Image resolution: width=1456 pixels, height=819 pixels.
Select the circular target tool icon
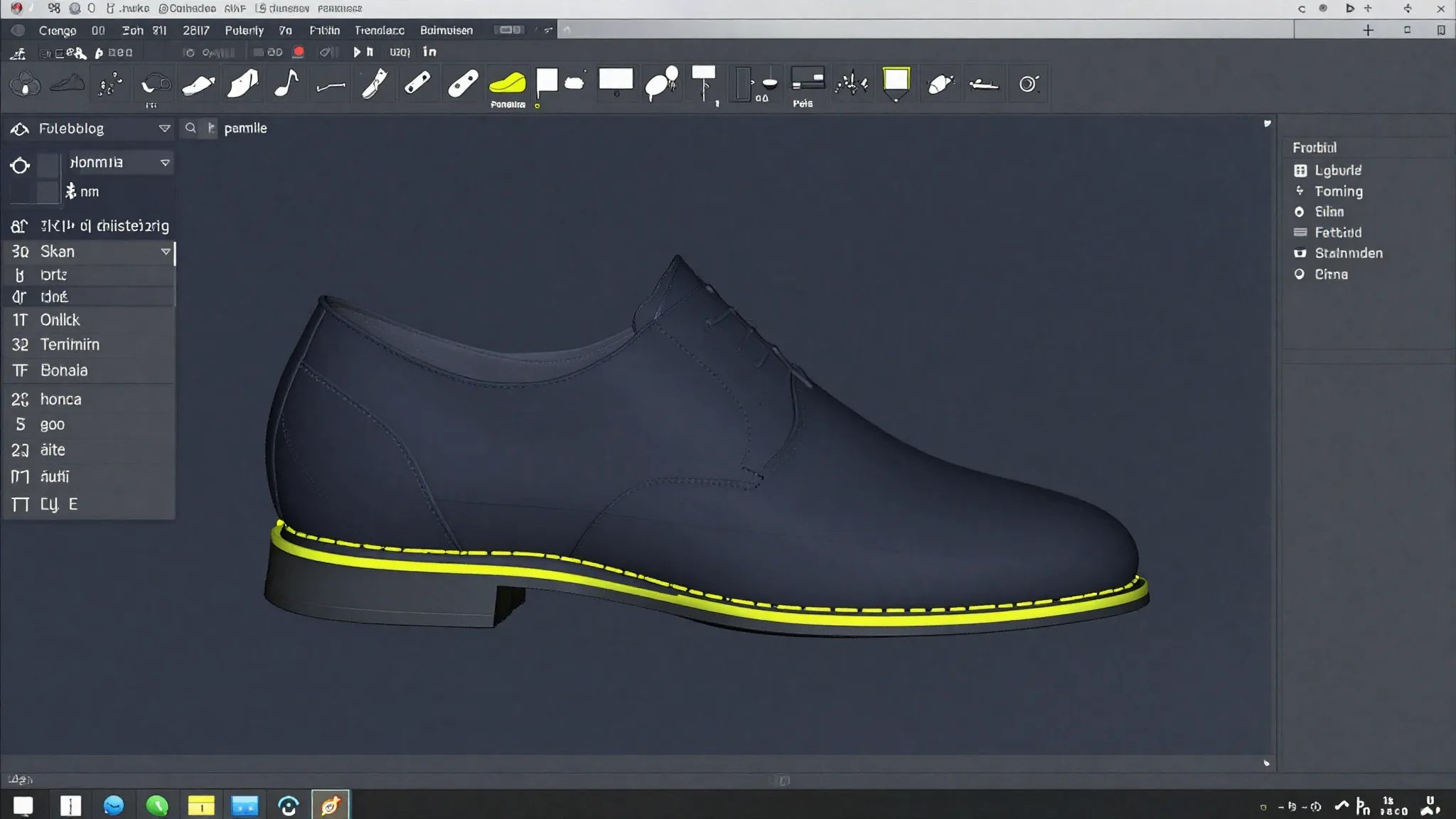click(1029, 84)
